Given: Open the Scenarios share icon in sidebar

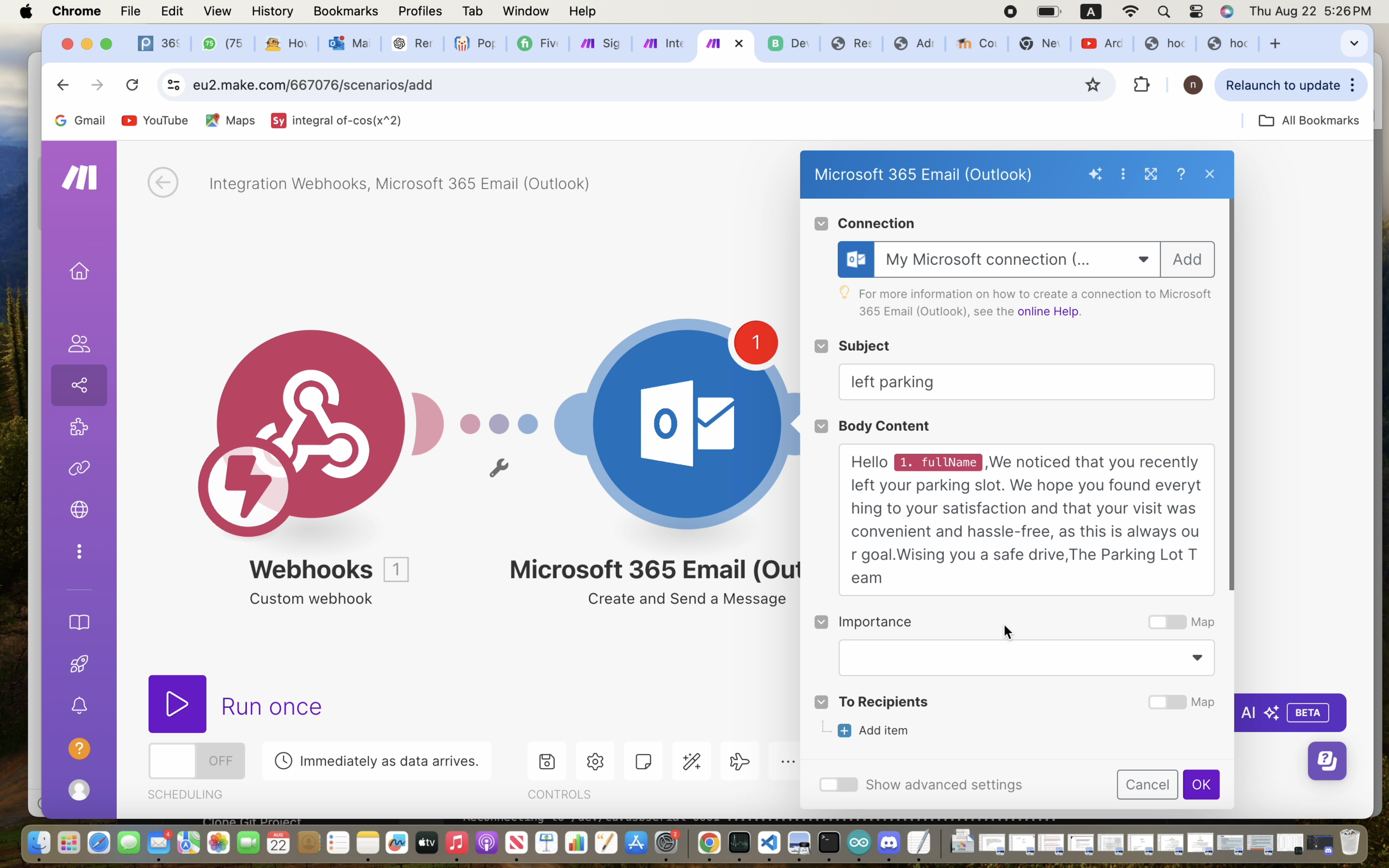Looking at the screenshot, I should coord(79,385).
